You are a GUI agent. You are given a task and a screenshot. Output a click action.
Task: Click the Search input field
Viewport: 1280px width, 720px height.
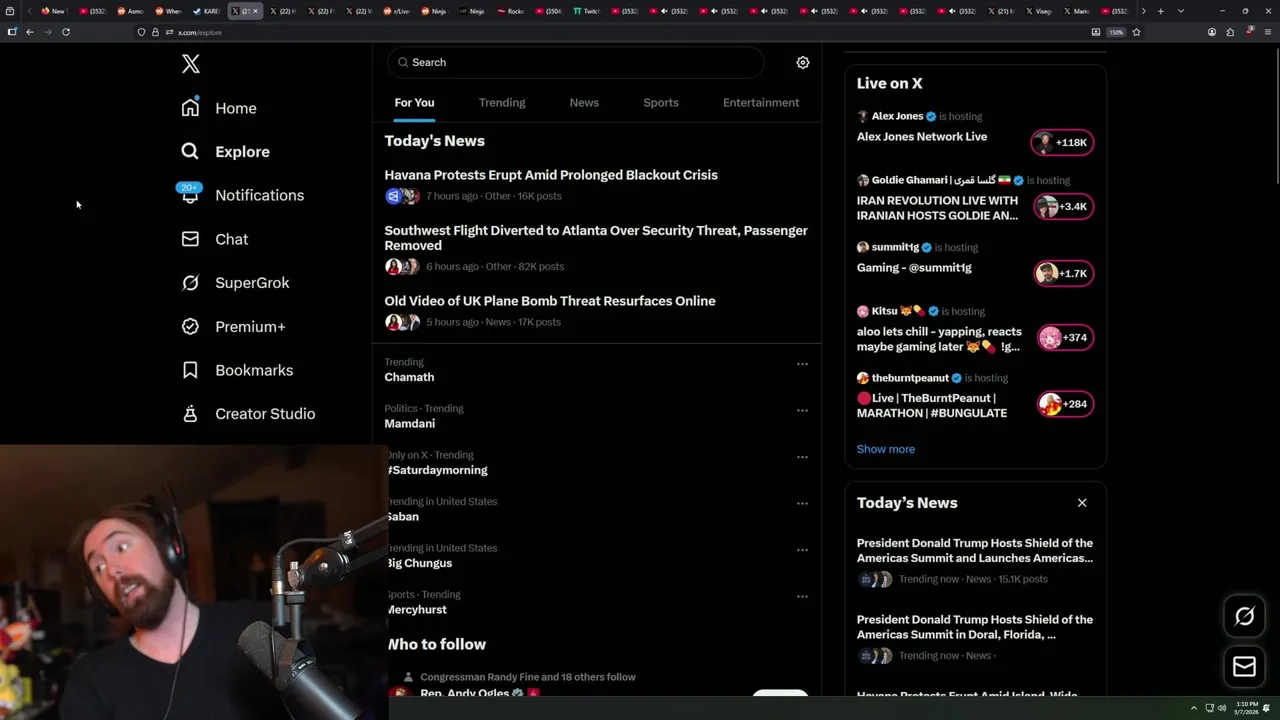576,62
